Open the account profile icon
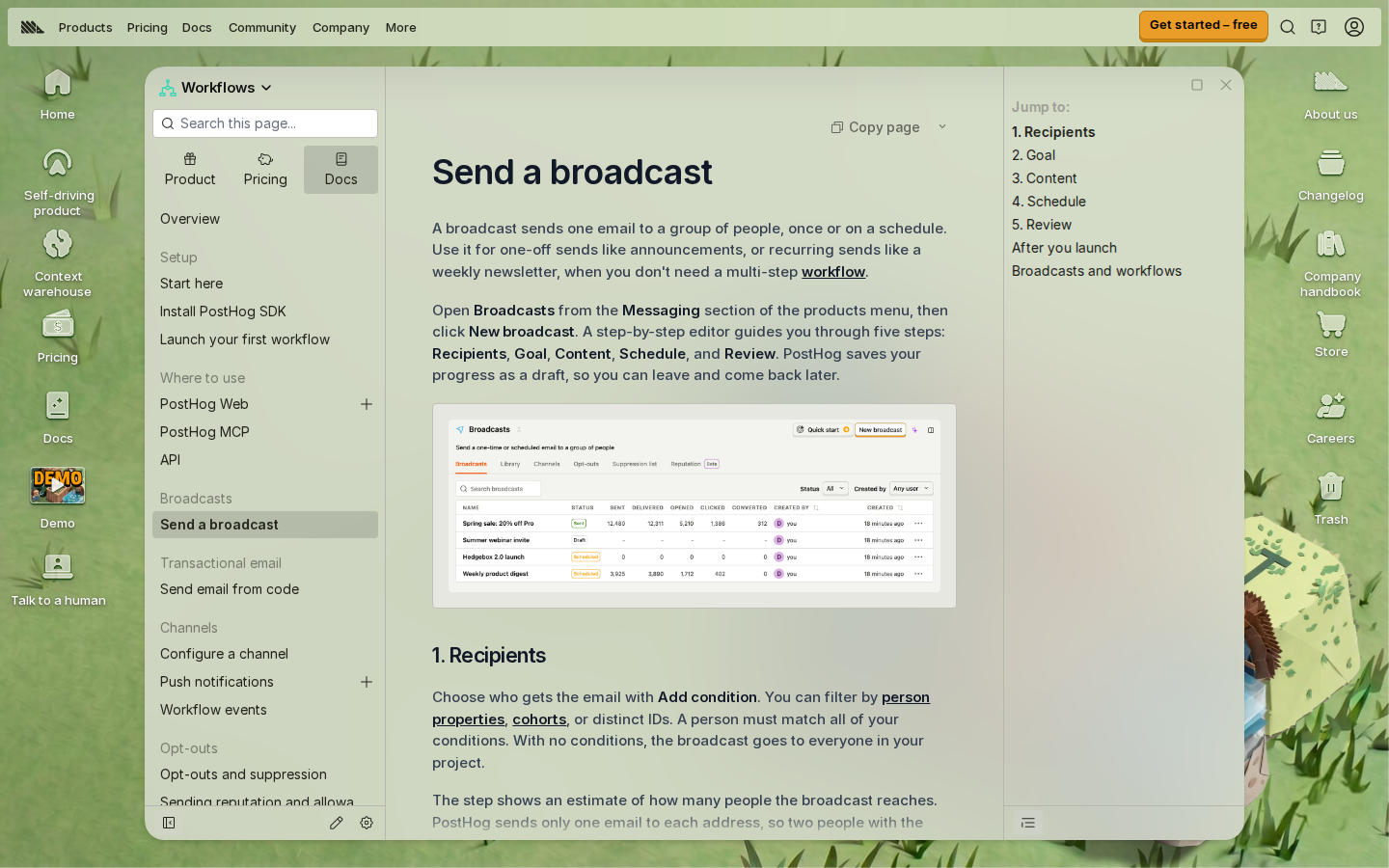Viewport: 1389px width, 868px height. [x=1354, y=27]
